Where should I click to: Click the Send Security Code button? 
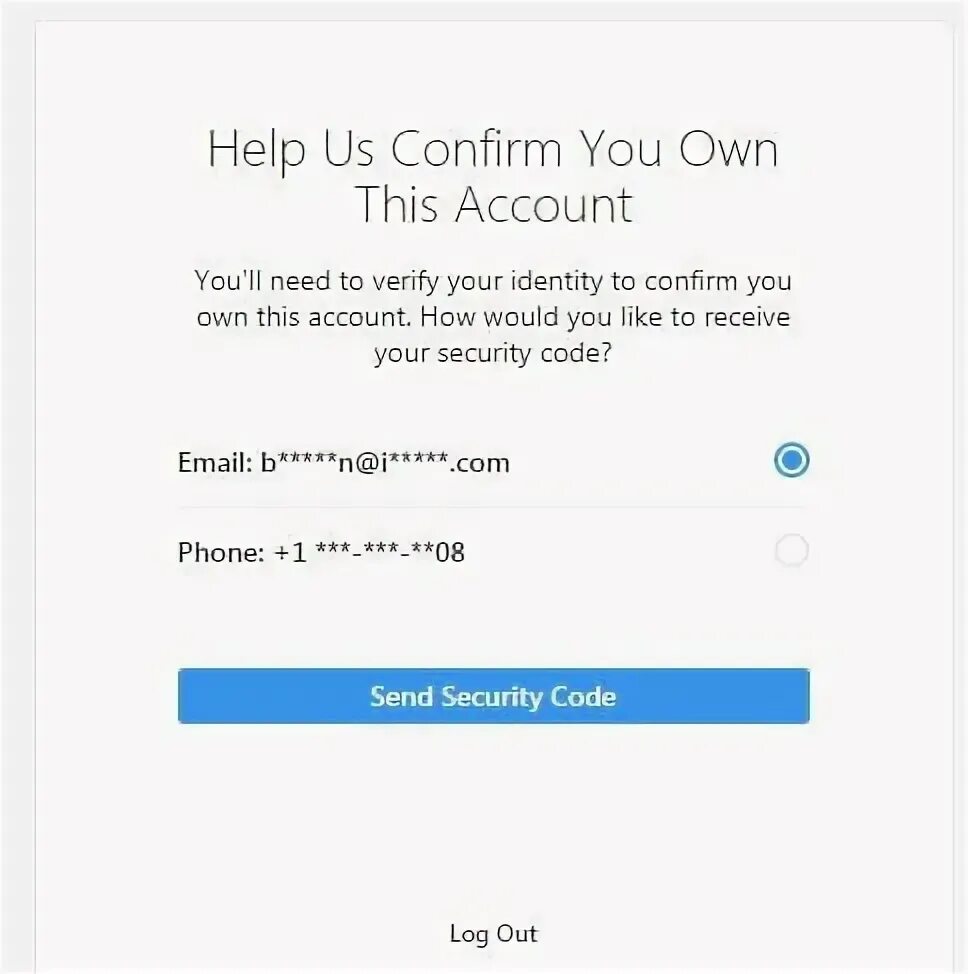(493, 696)
